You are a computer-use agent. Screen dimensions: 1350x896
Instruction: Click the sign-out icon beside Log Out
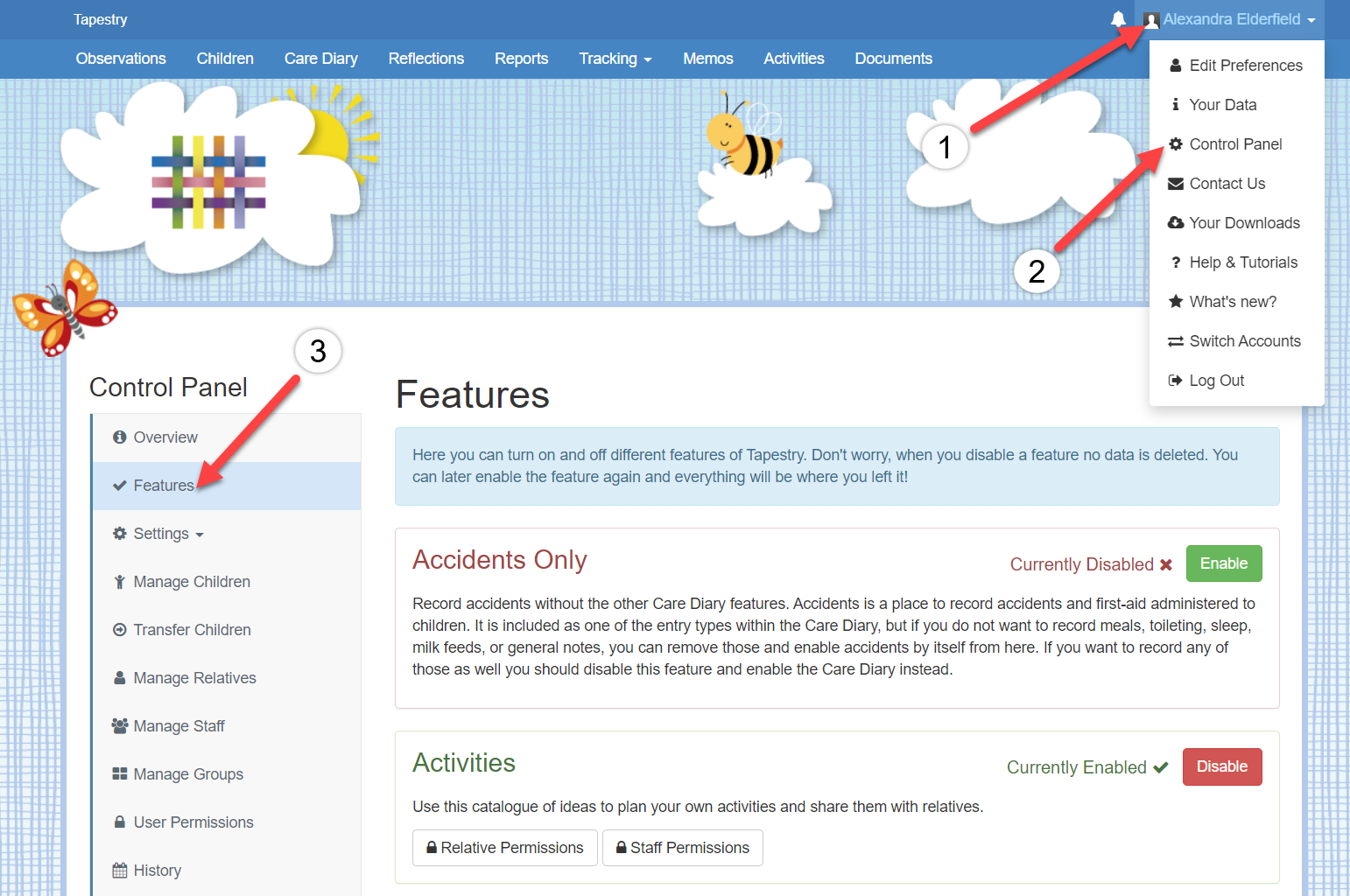point(1176,381)
